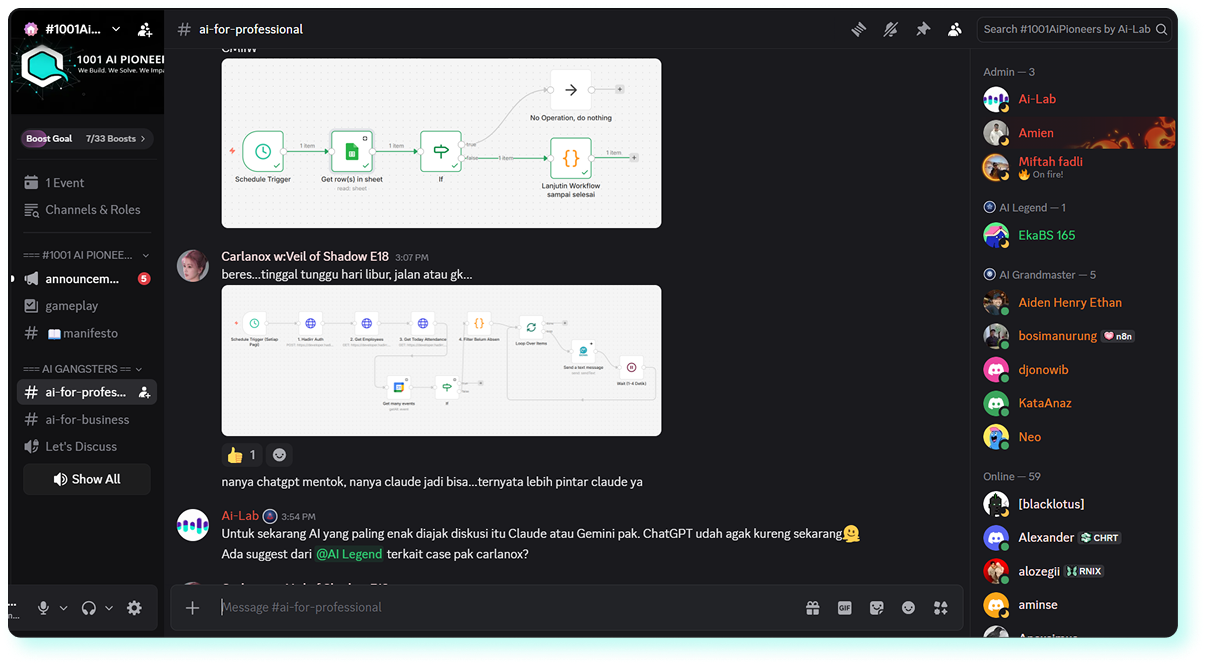Open notification settings bell-slash icon
This screenshot has width=1206, height=666.
click(890, 30)
